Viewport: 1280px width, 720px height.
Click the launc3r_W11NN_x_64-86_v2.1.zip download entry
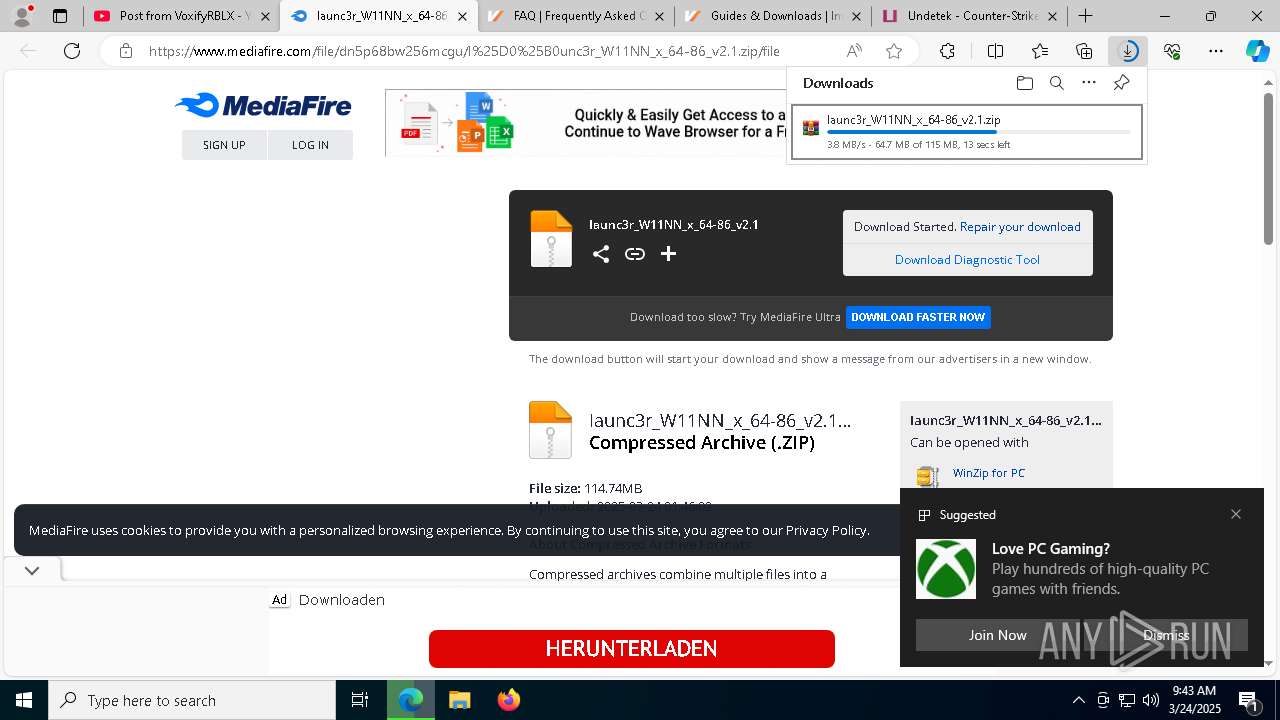(x=966, y=132)
